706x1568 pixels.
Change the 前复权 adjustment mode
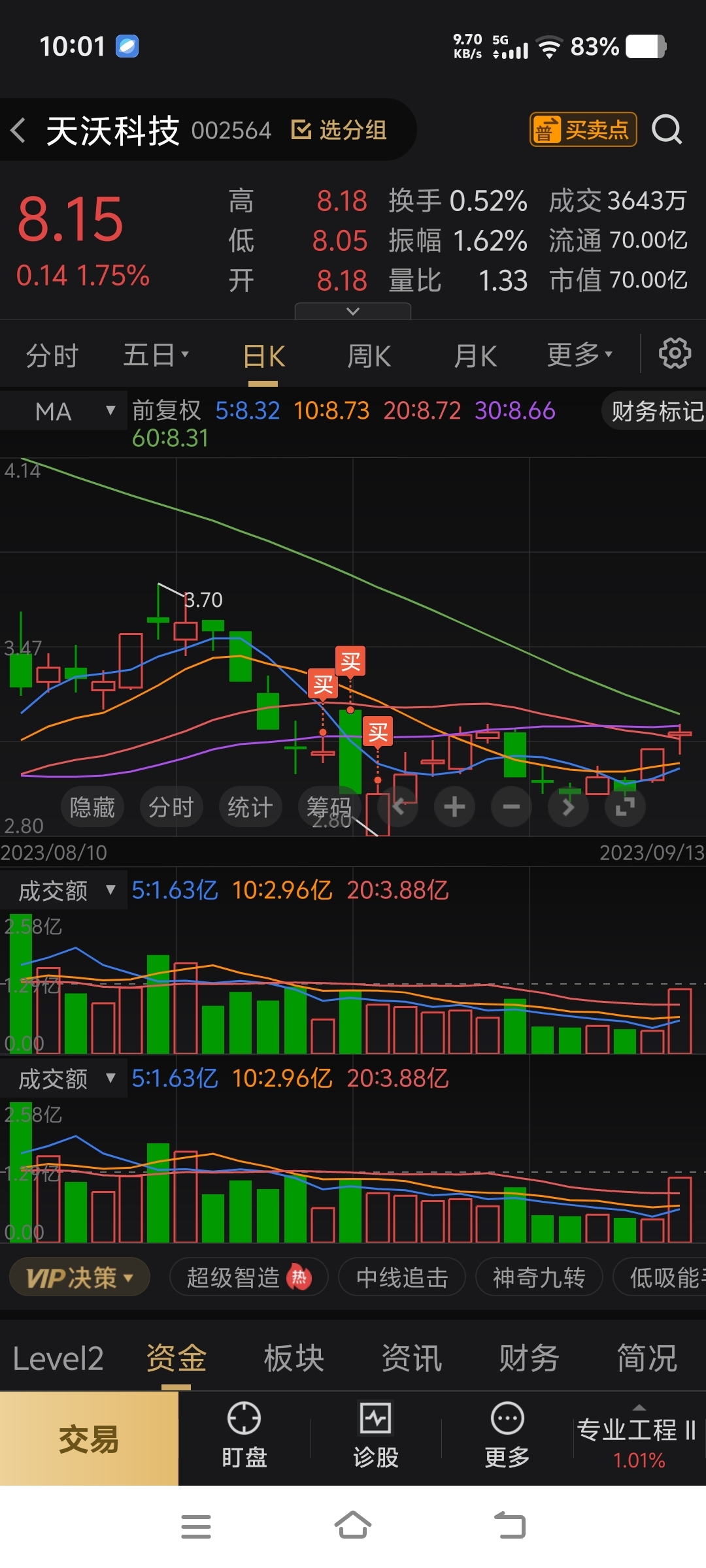point(167,411)
